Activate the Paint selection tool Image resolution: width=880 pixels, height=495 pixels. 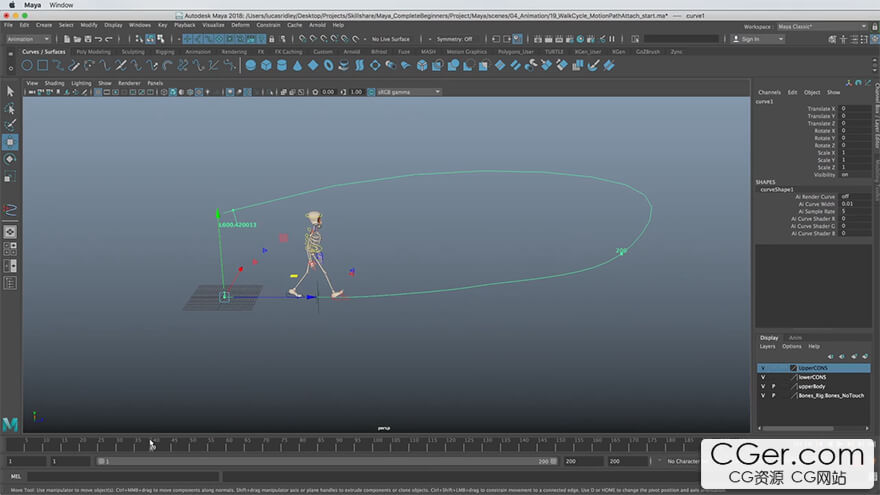coord(10,125)
